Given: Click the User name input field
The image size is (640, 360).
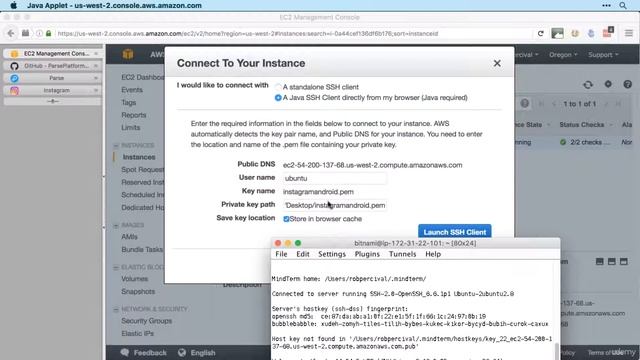Looking at the screenshot, I should coord(334,178).
